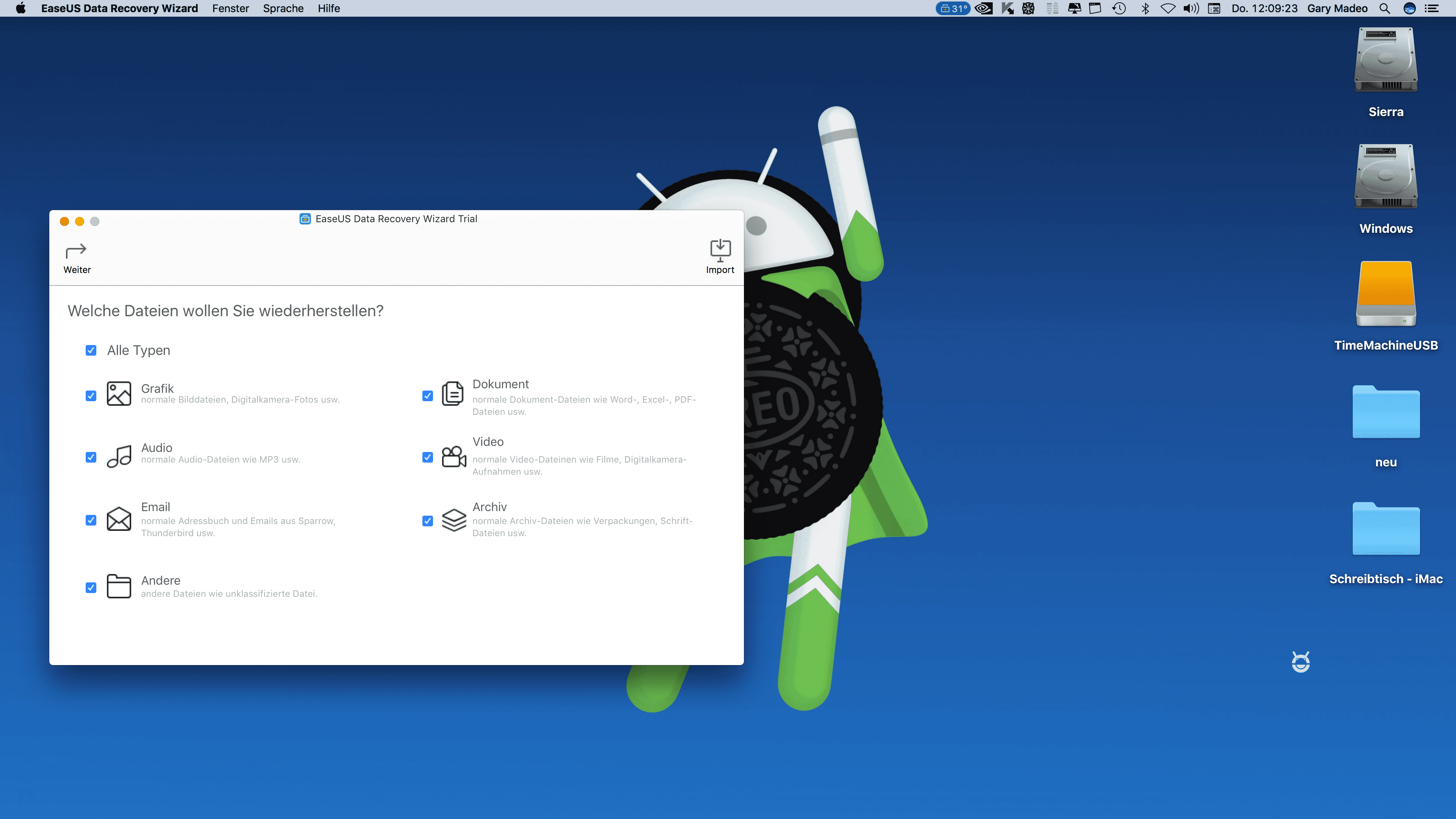Open Spotlight search
This screenshot has height=819, width=1456.
pyautogui.click(x=1385, y=8)
